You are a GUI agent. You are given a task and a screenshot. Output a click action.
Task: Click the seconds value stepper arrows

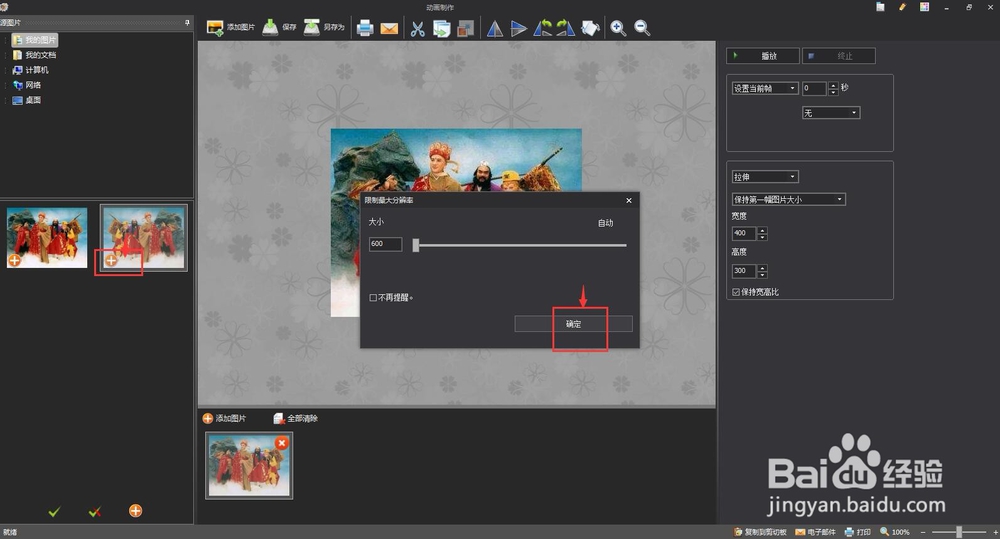833,89
